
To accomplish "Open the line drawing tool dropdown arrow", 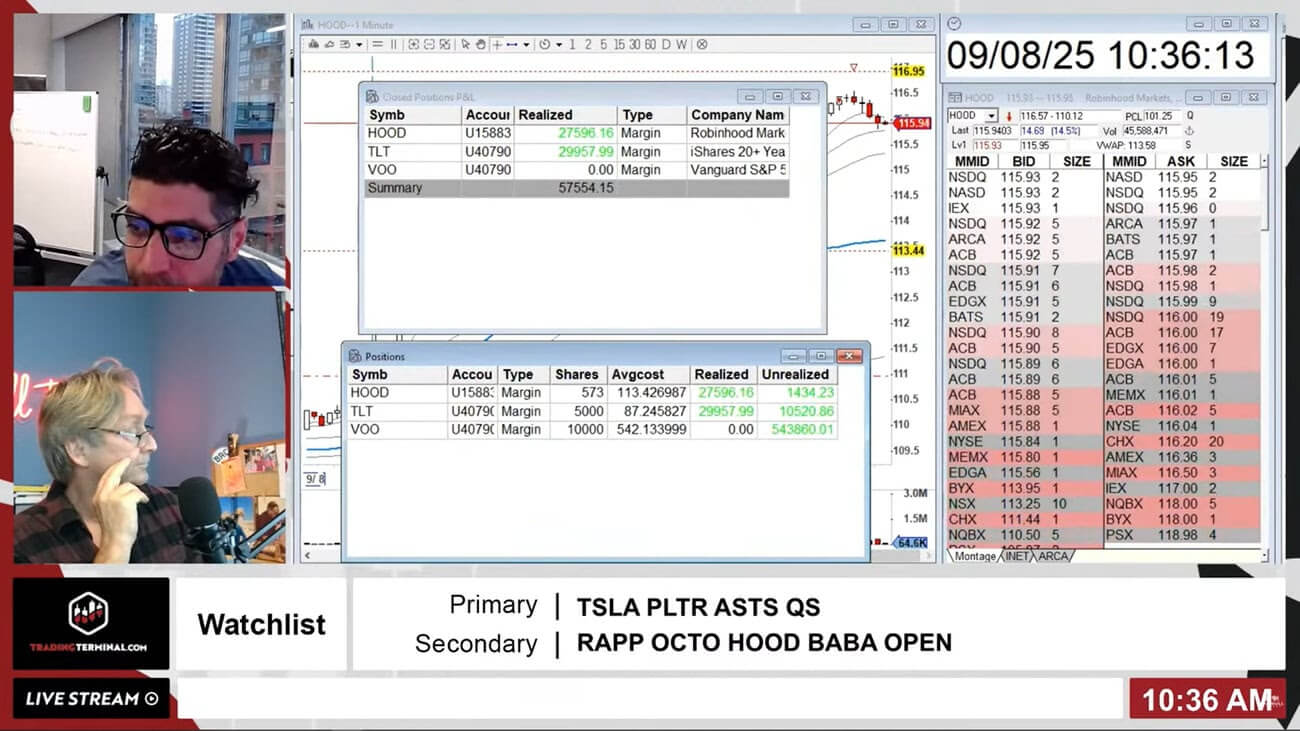I will click(x=527, y=44).
